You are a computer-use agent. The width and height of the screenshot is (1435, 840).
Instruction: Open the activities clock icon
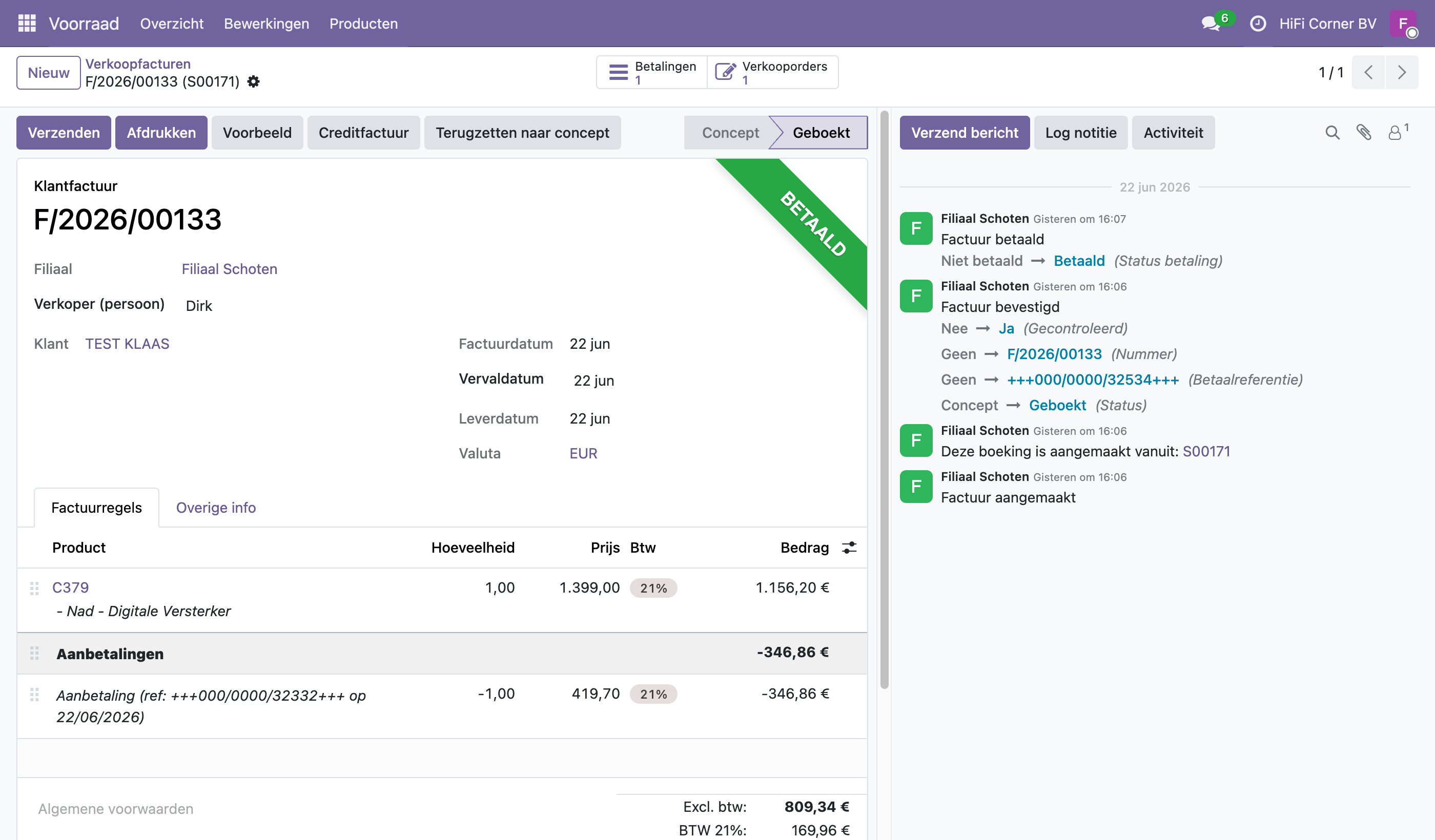1257,24
